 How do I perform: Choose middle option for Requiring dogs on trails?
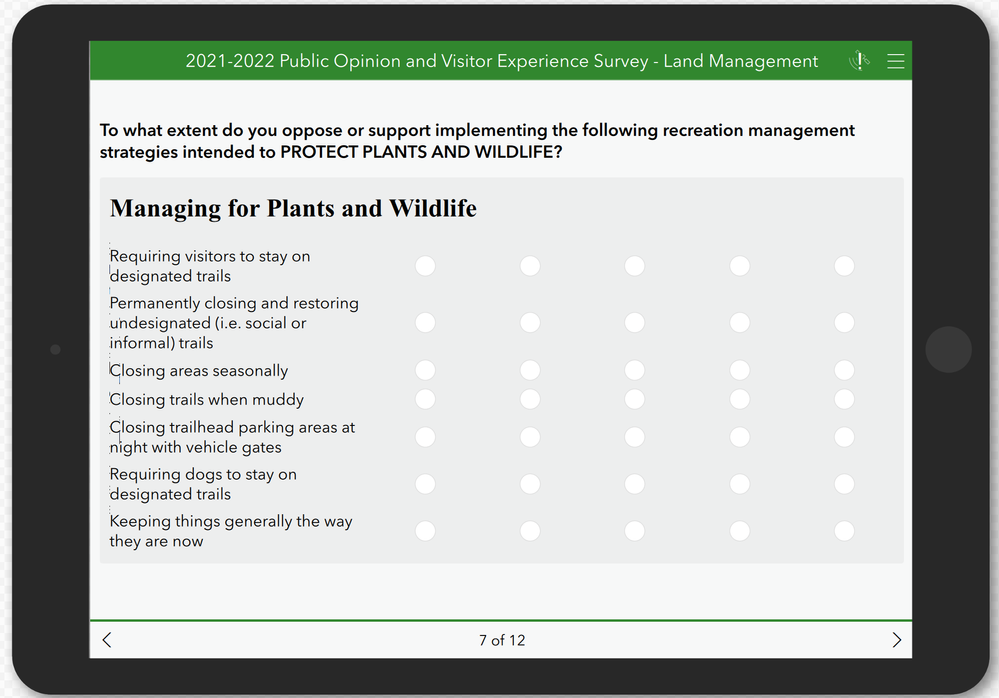tap(635, 484)
